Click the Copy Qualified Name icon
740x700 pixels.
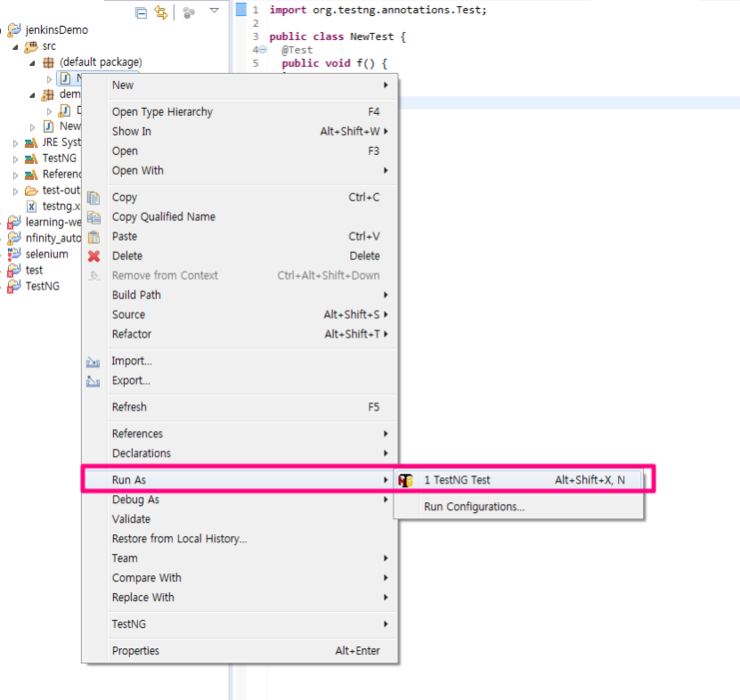[94, 217]
